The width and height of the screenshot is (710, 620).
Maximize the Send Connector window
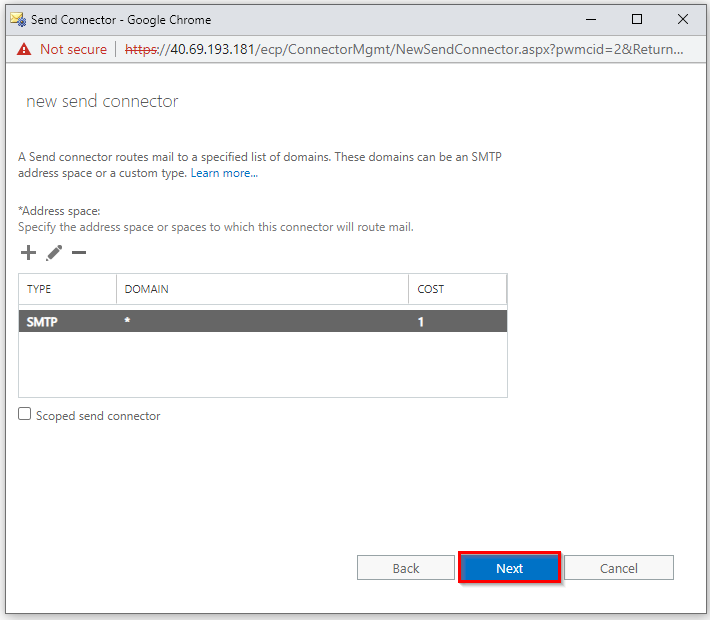[637, 19]
